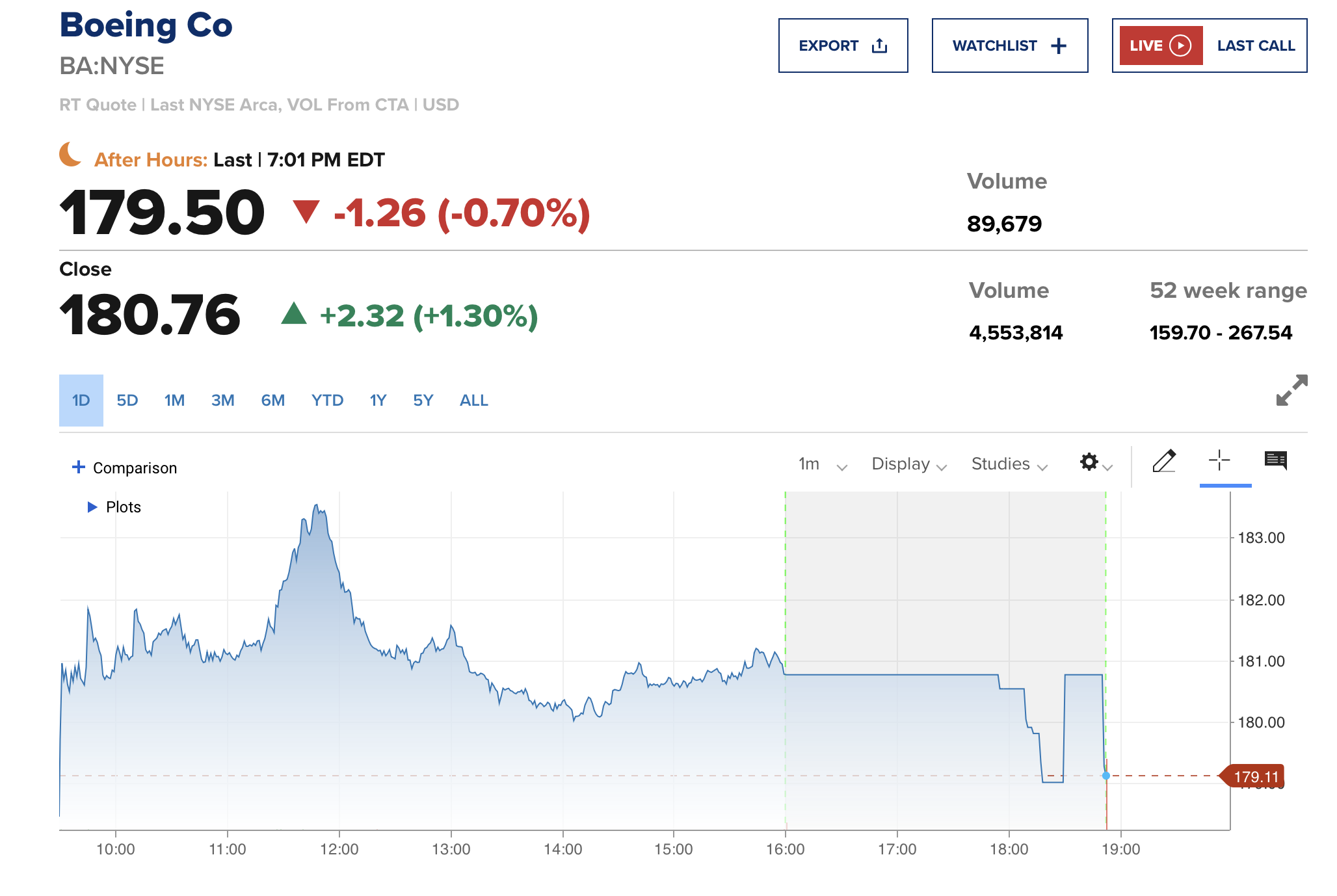
Task: Expand chart to fullscreen
Action: coord(1291,390)
